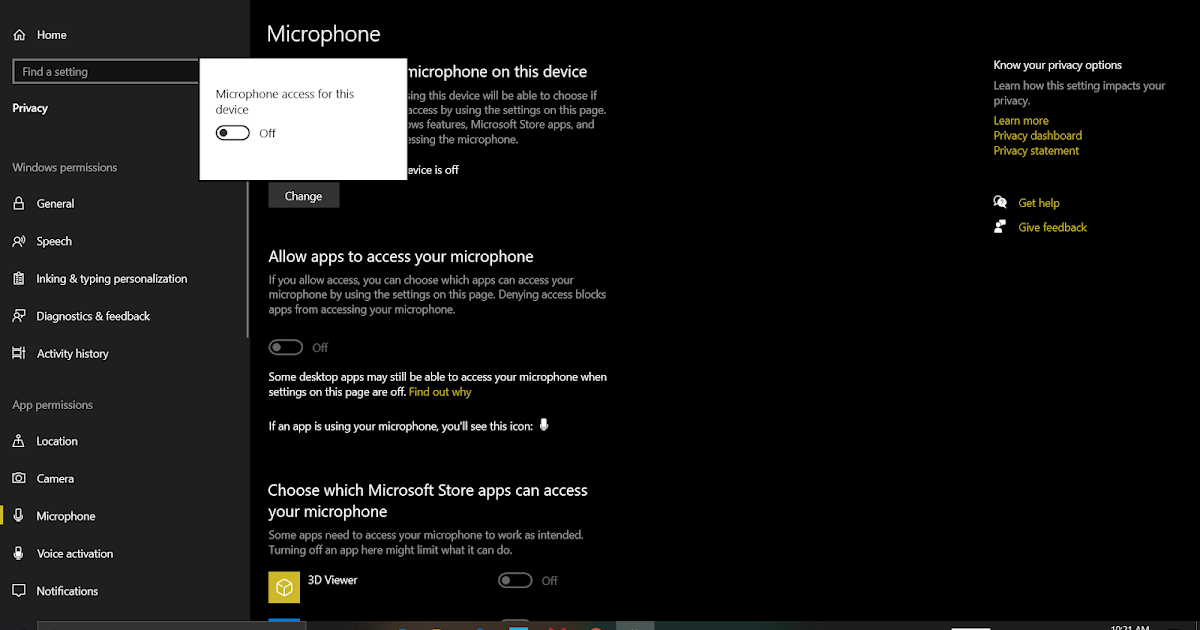Toggle 'Microphone access for this device' switch

point(231,132)
